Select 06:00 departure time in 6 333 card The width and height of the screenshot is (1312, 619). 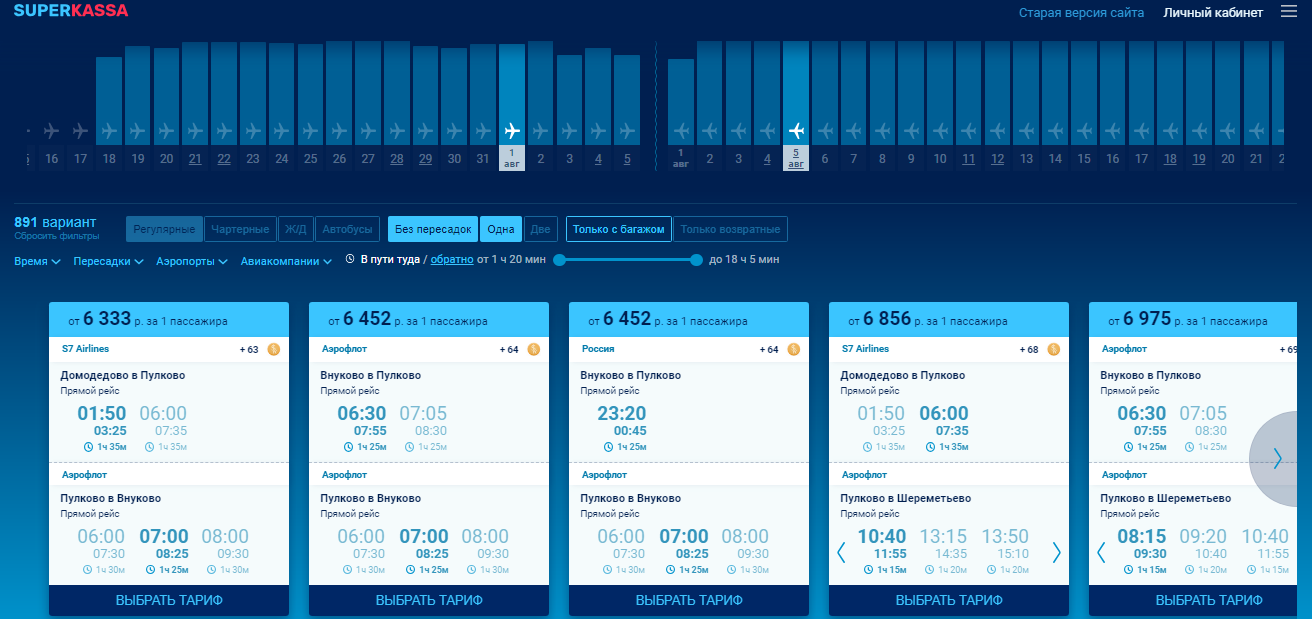coord(163,414)
